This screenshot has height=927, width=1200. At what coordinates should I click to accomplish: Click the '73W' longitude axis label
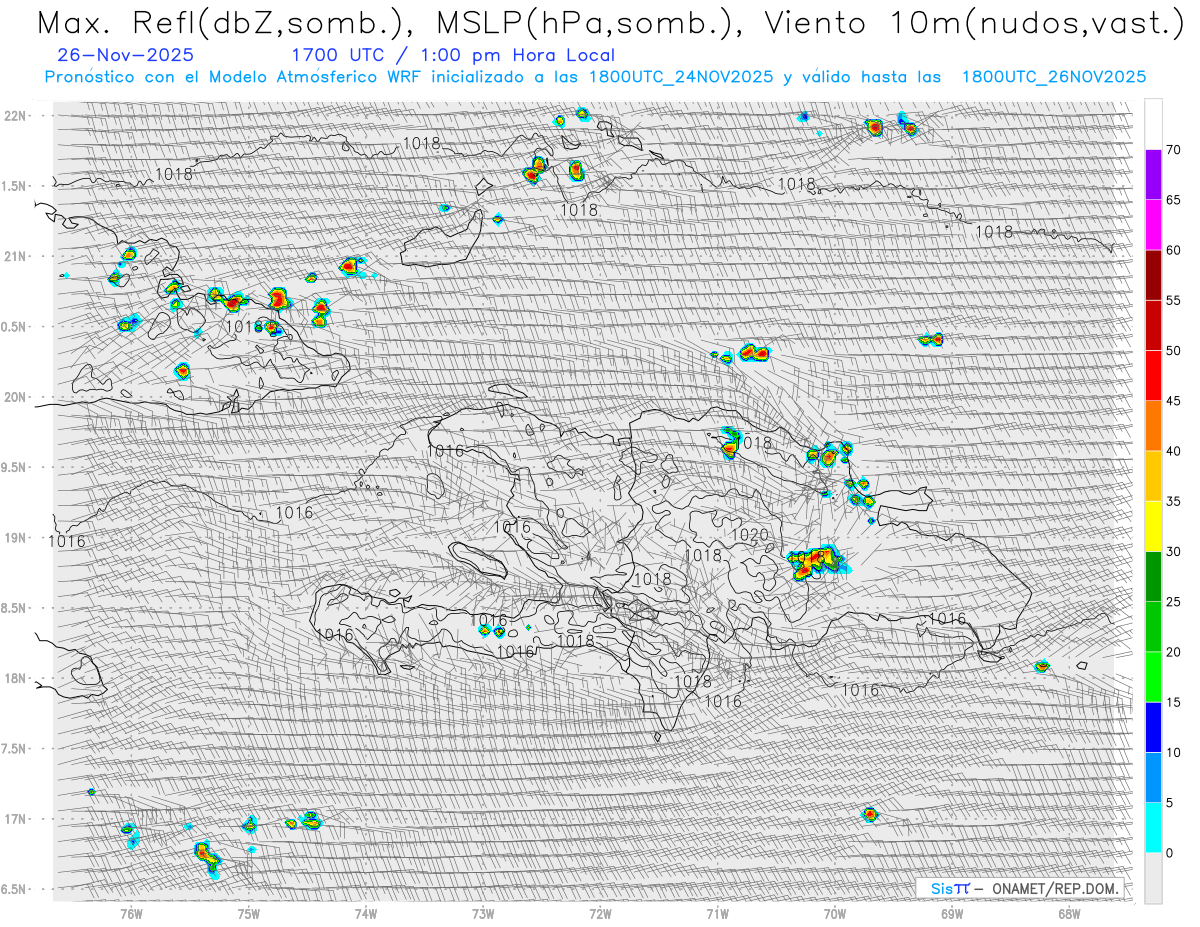pos(483,912)
